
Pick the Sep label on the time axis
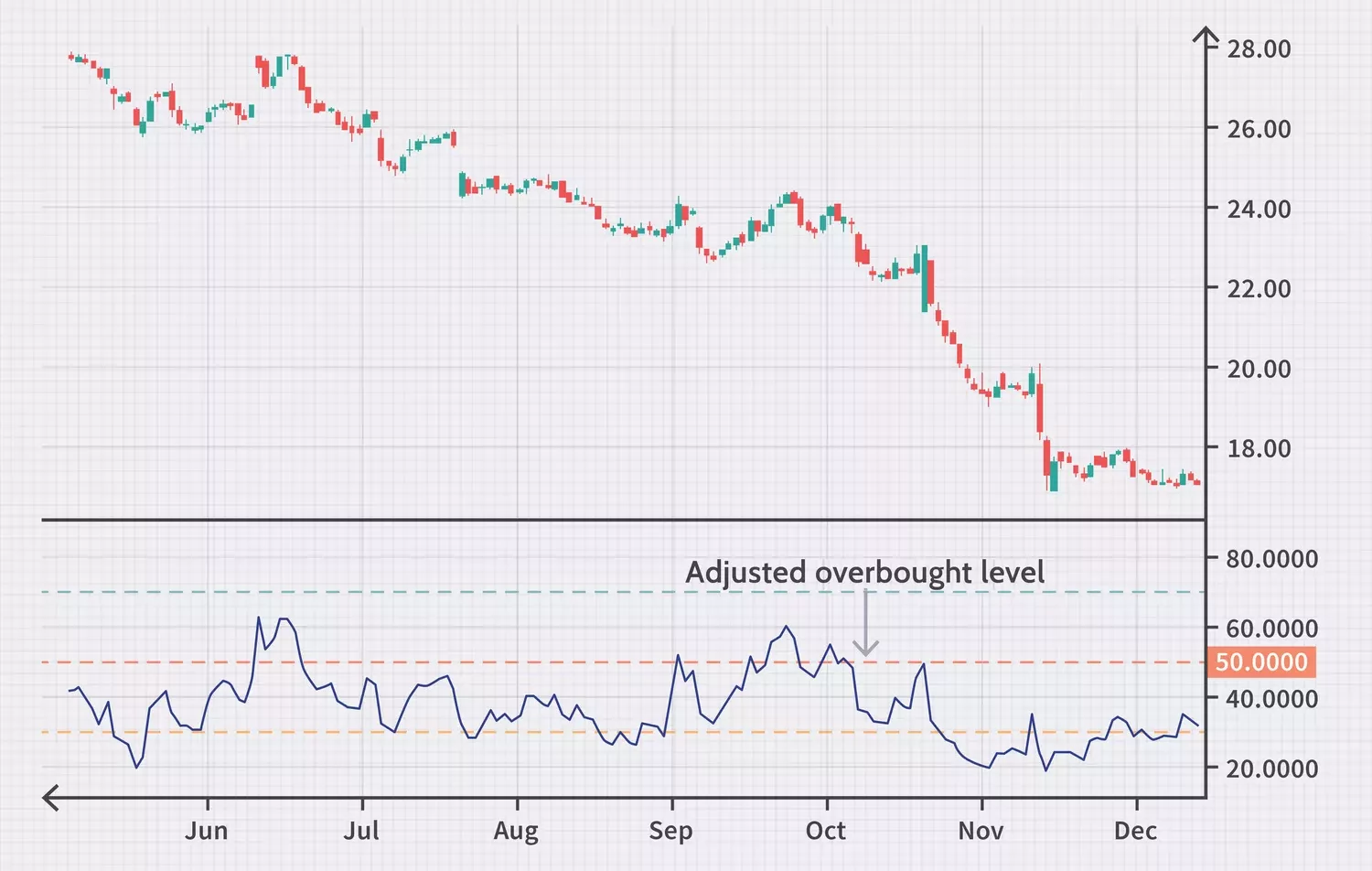click(670, 831)
